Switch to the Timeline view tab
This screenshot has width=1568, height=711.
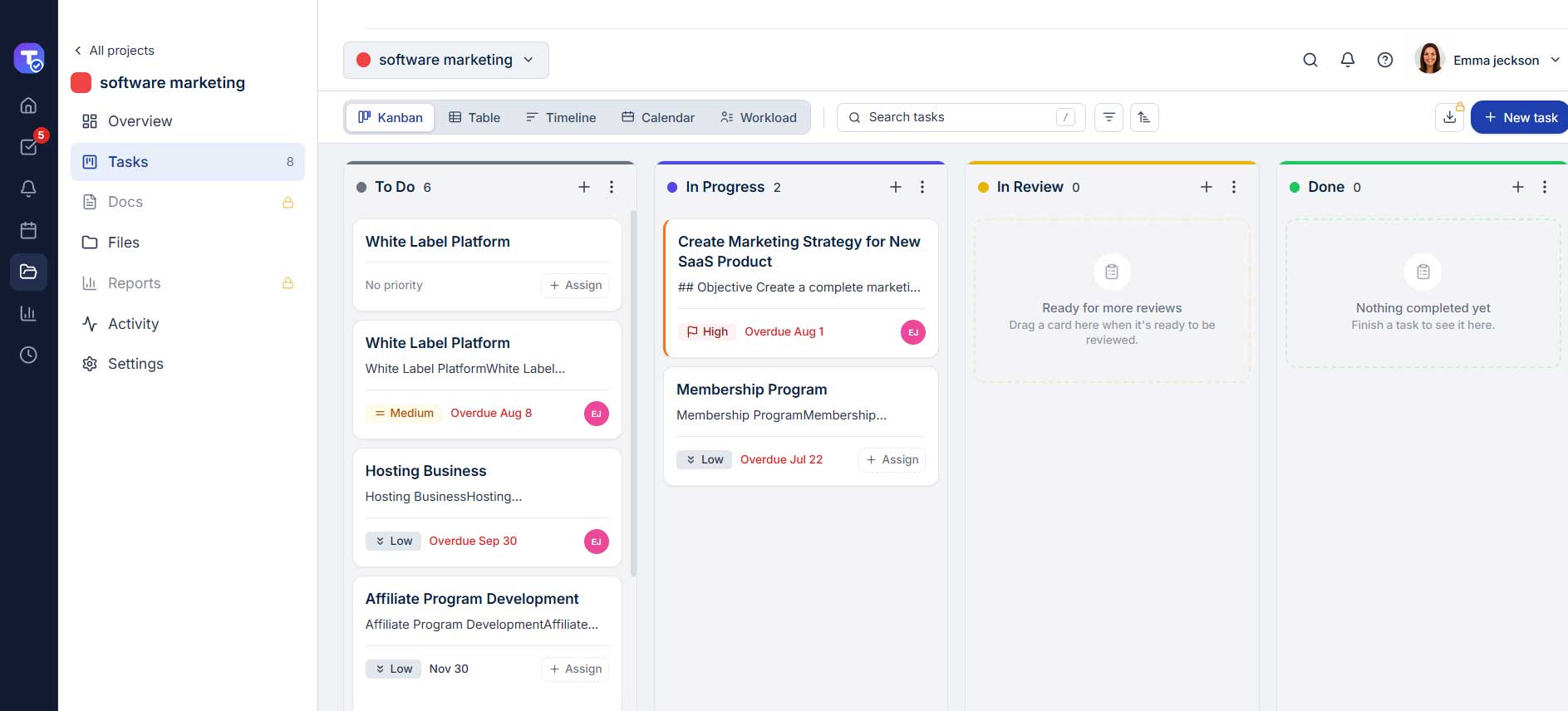click(561, 117)
